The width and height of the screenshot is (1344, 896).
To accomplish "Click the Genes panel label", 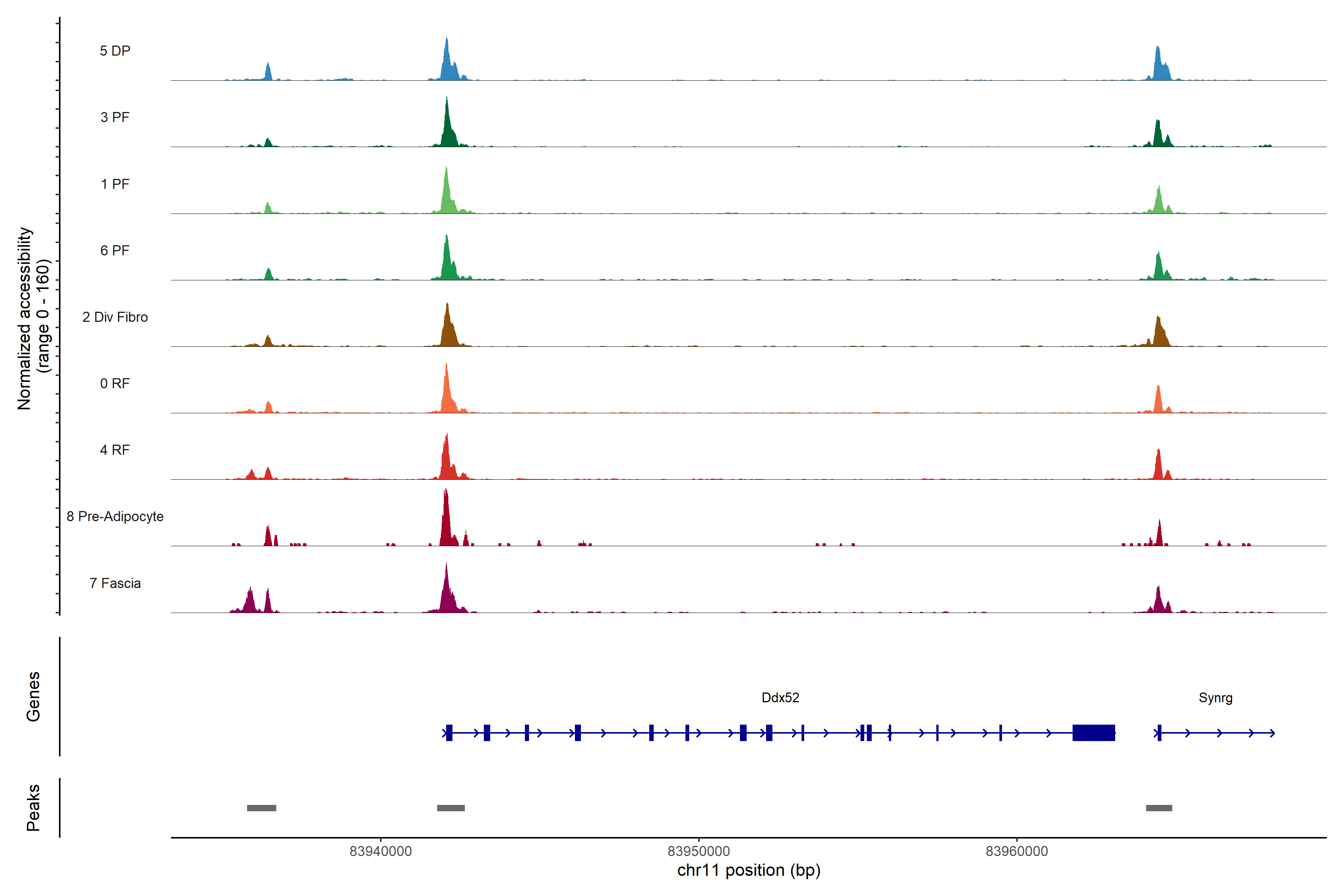I will 33,696.
